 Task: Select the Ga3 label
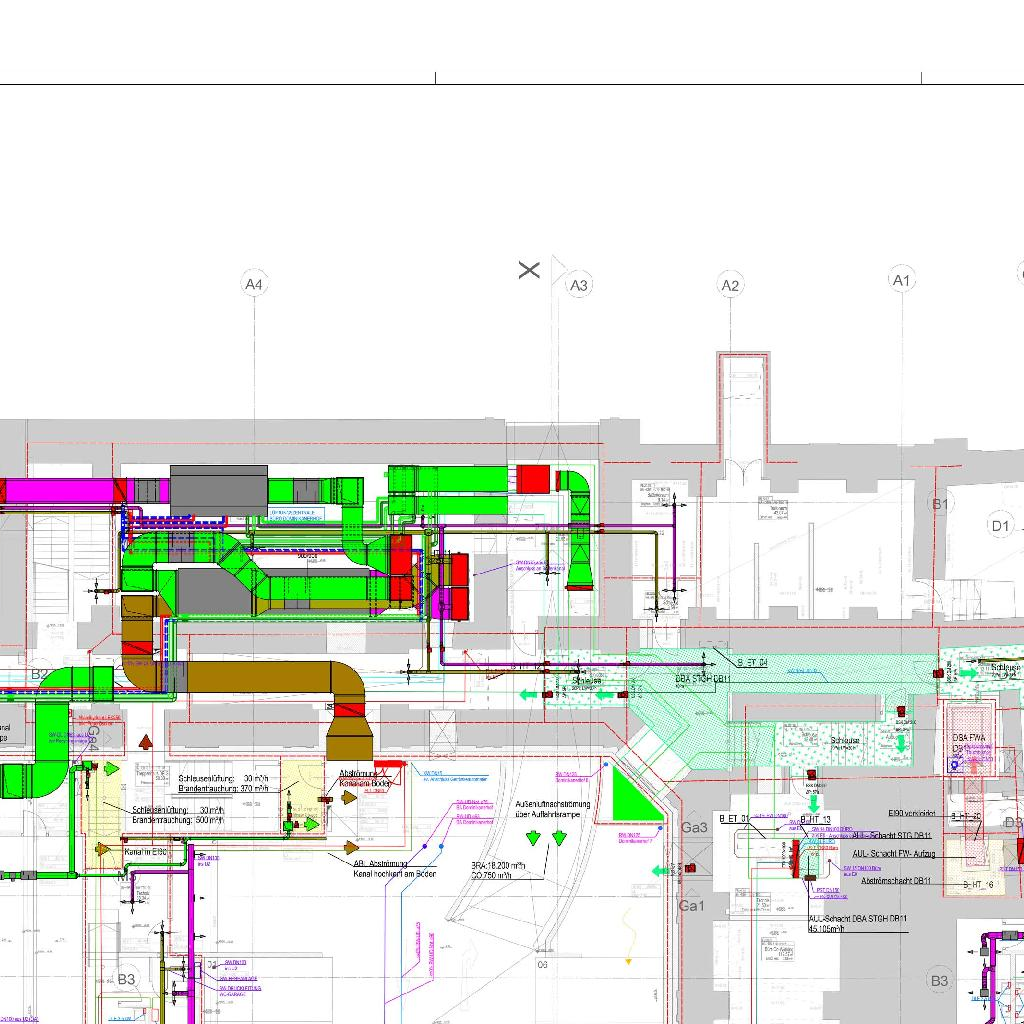tap(694, 827)
